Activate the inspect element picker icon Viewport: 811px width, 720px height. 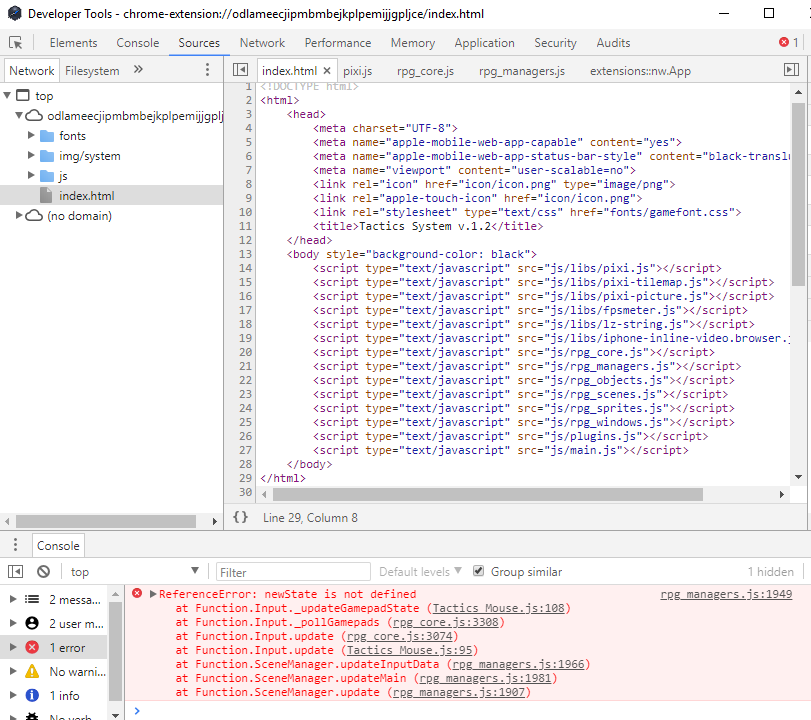tap(16, 42)
